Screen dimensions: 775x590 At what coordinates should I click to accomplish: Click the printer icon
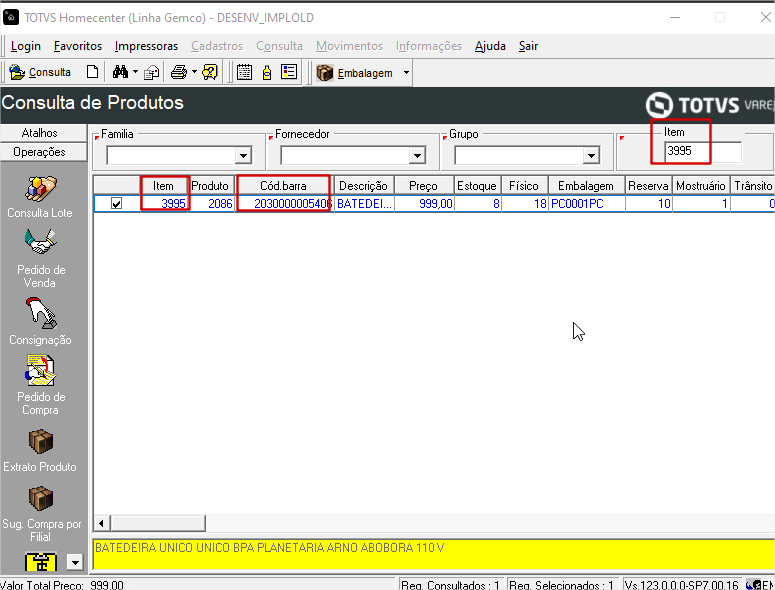click(x=178, y=73)
